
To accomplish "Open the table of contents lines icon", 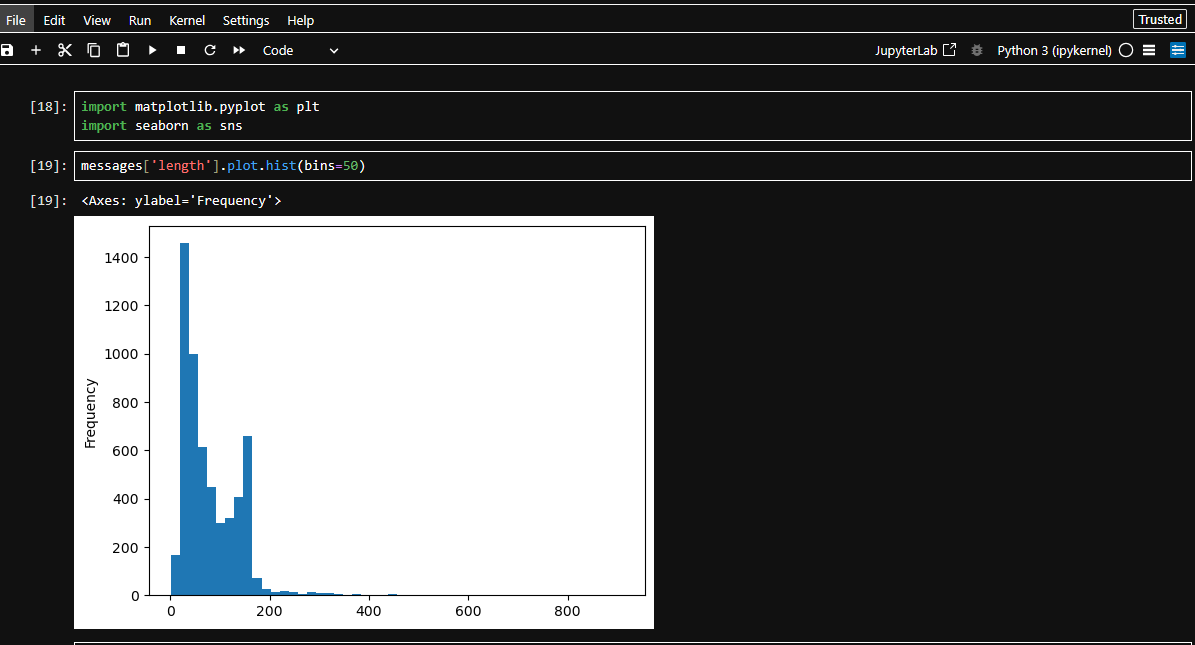I will click(x=1149, y=50).
